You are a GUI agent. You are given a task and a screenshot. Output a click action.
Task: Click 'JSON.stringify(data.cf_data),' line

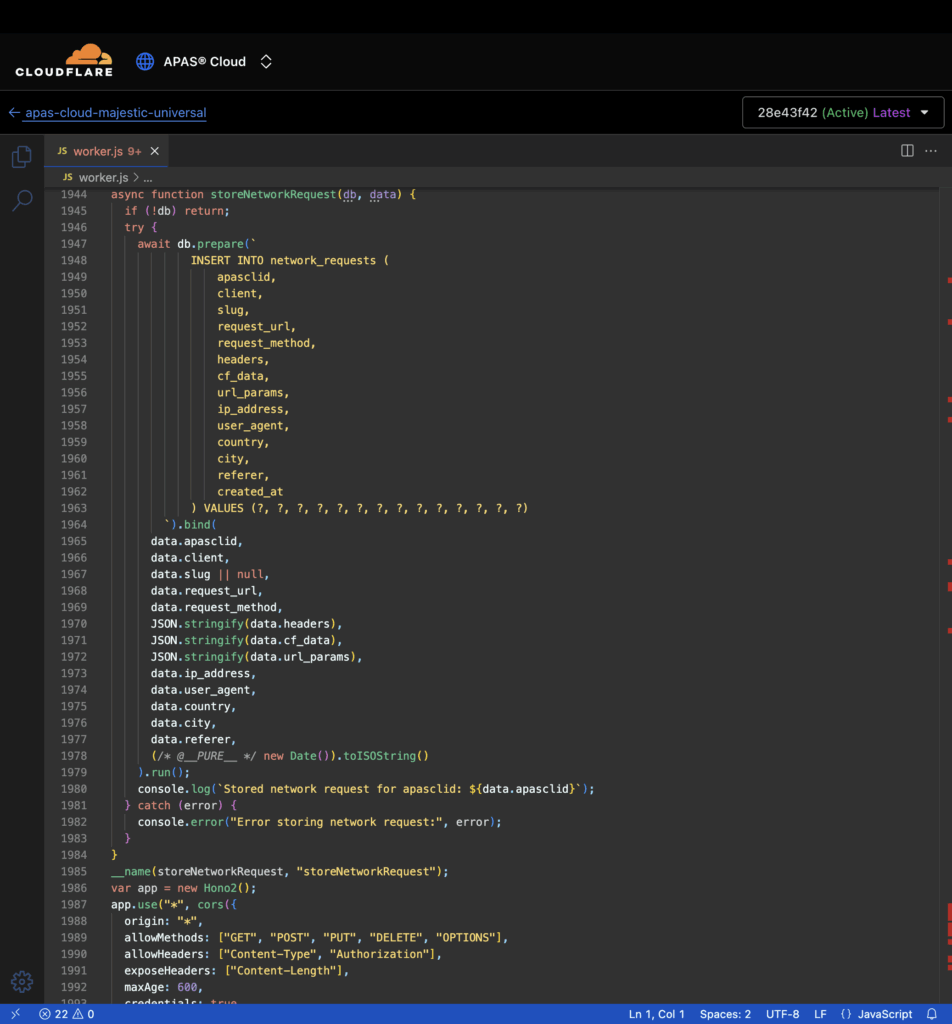coord(246,640)
